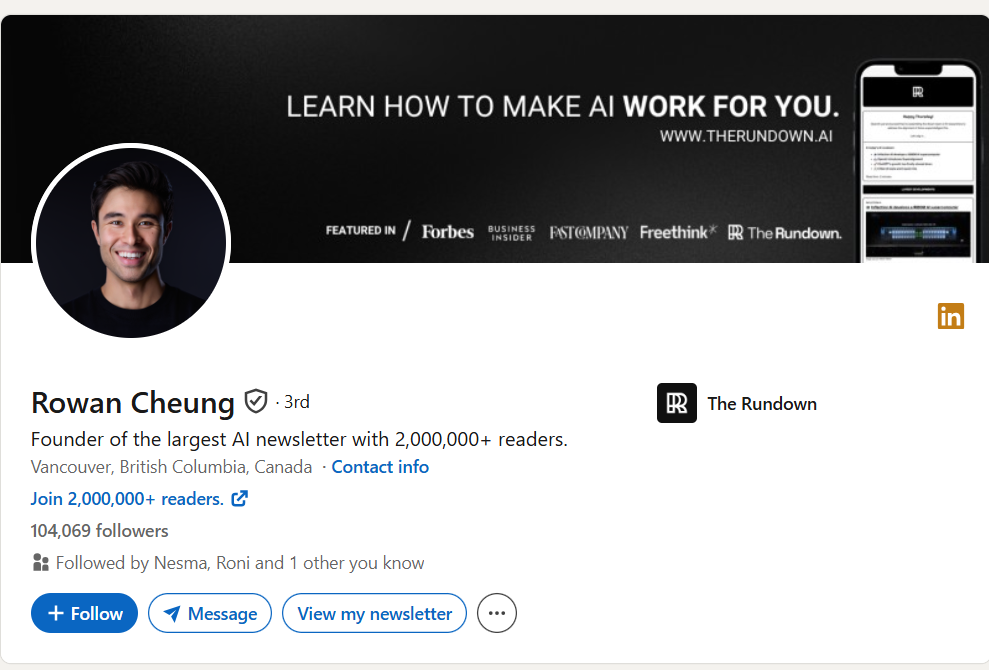
Task: Click the external link icon beside readers
Action: pos(240,498)
